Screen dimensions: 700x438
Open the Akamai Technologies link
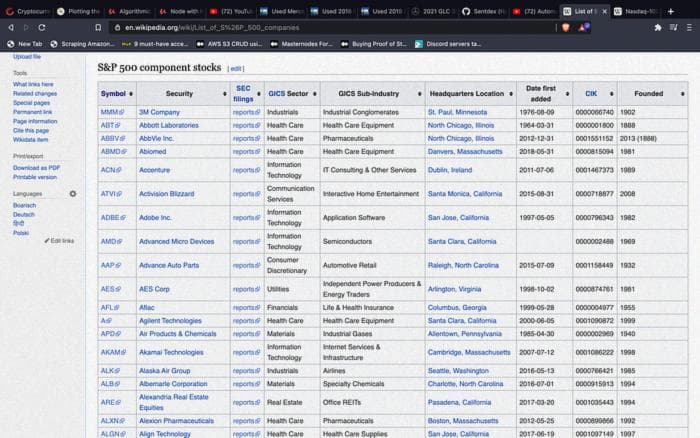171,352
